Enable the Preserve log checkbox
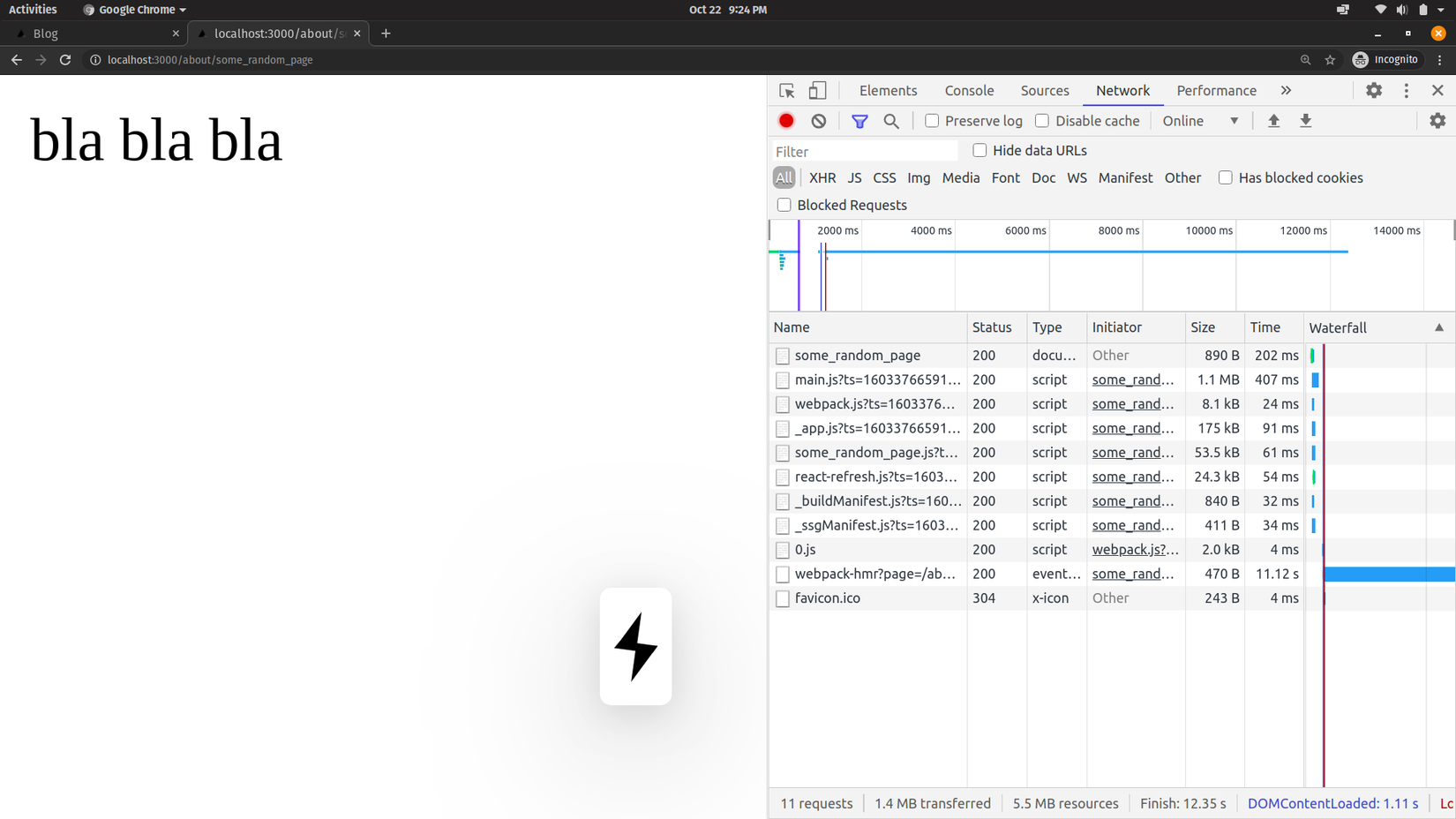The height and width of the screenshot is (819, 1456). click(932, 121)
